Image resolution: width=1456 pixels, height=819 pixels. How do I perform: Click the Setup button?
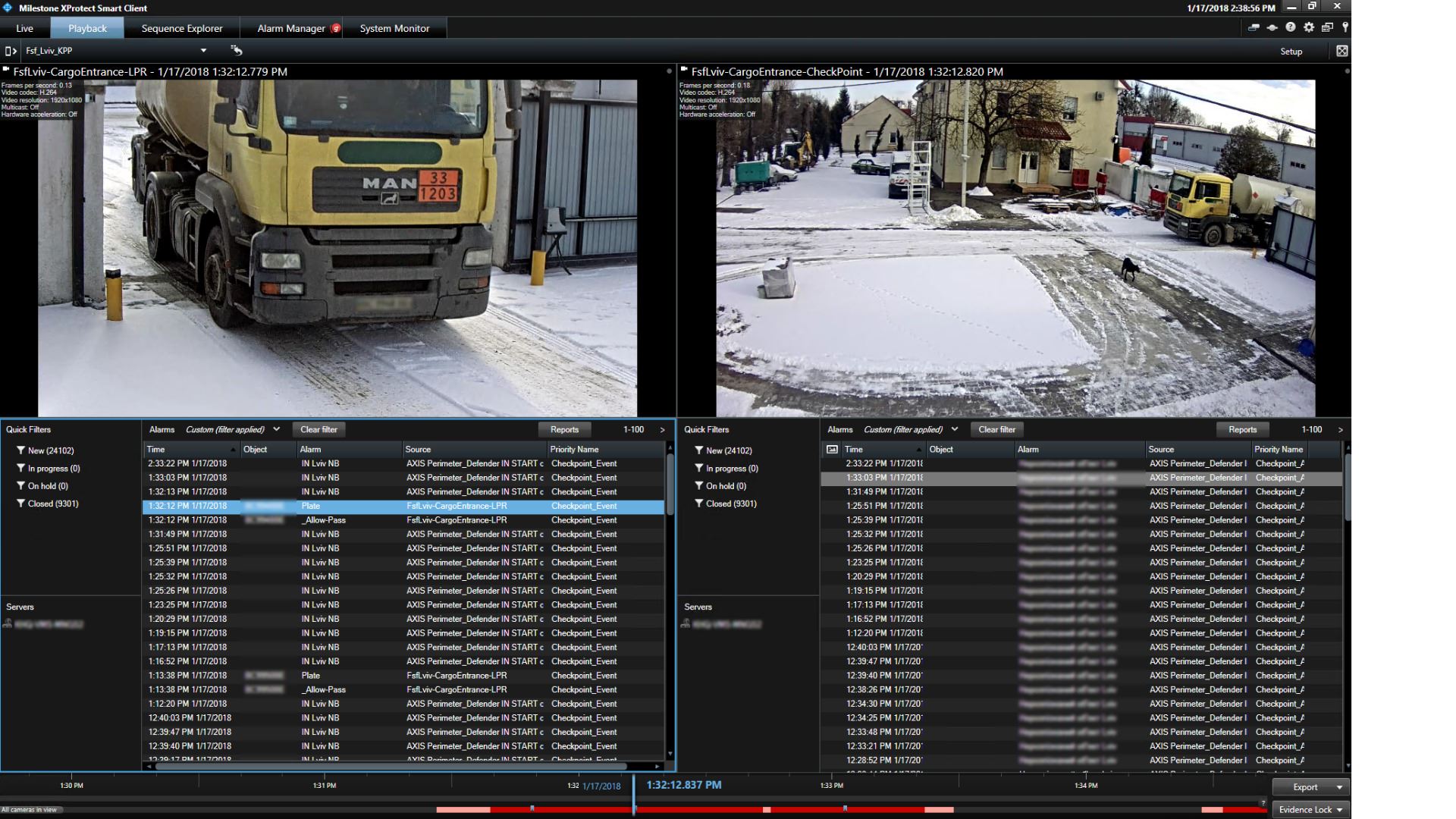click(x=1291, y=52)
